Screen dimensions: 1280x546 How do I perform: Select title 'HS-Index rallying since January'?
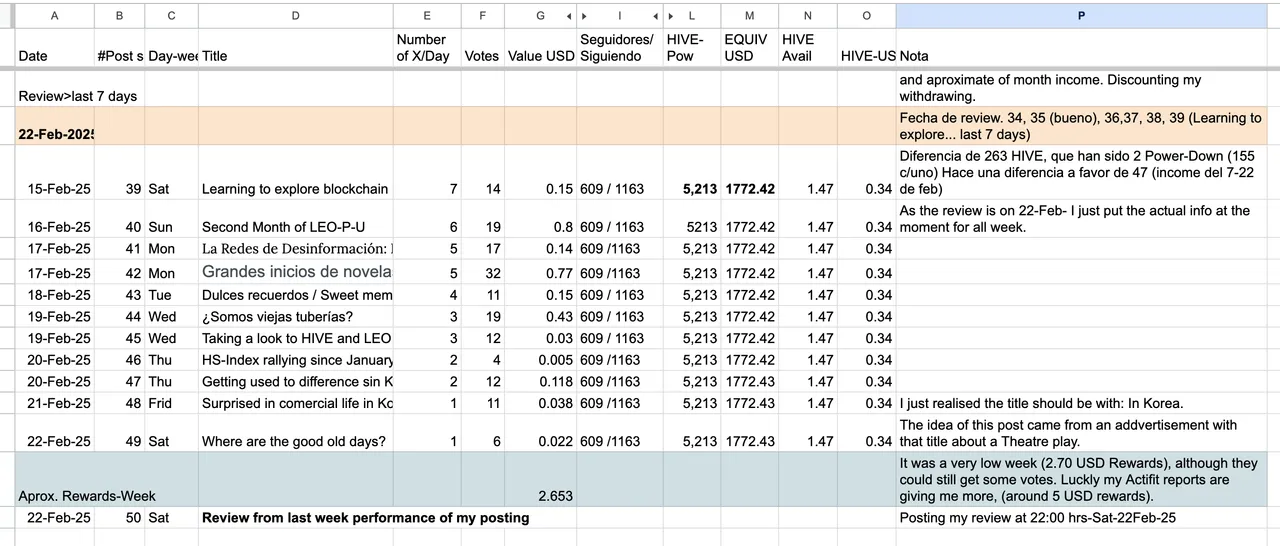(x=295, y=360)
